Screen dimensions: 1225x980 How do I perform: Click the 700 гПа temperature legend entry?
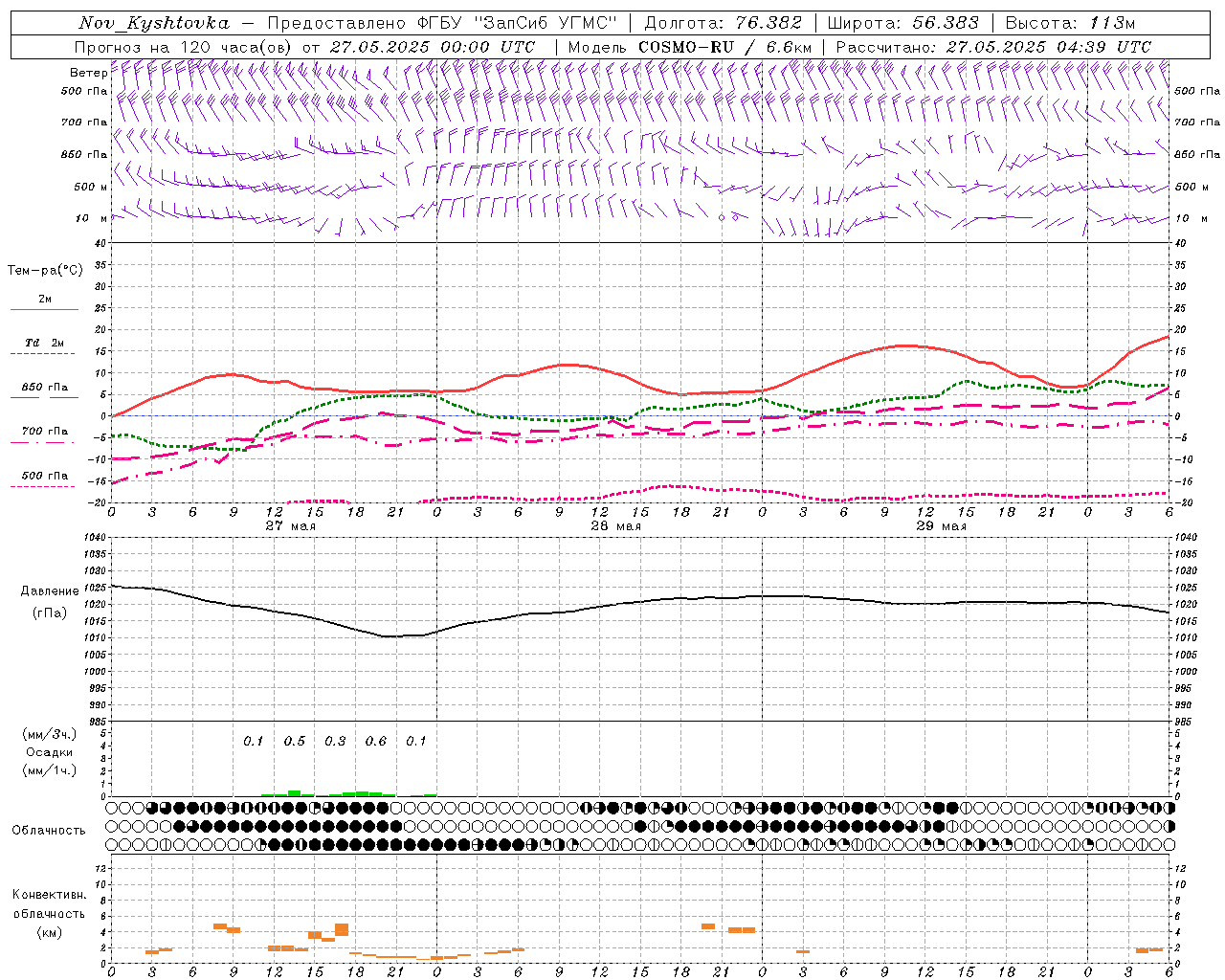pyautogui.click(x=45, y=431)
